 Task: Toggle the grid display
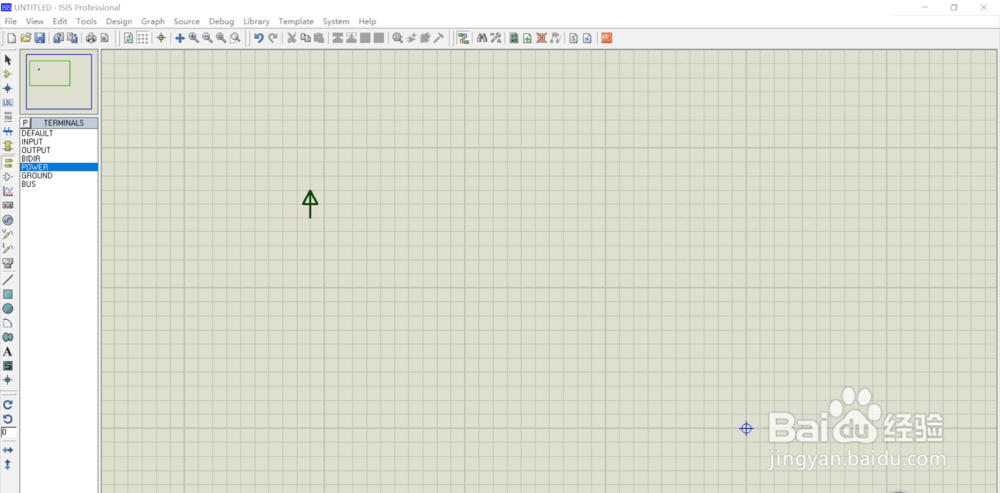[x=143, y=38]
